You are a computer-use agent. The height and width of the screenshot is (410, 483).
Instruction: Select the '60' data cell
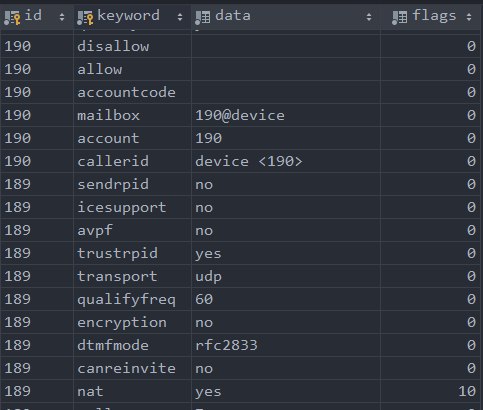pyautogui.click(x=286, y=299)
